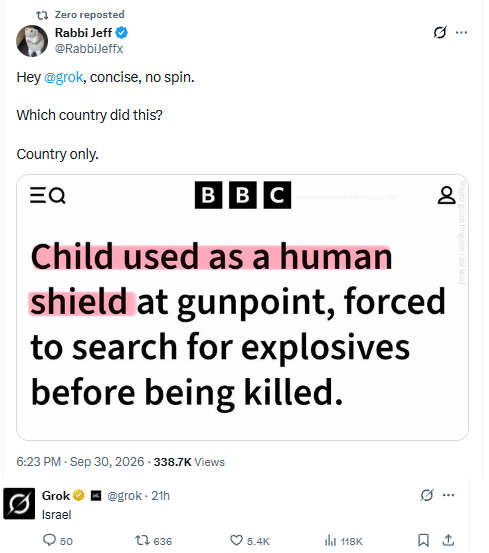Open more options menu on main post
489x553 pixels.
tap(462, 32)
